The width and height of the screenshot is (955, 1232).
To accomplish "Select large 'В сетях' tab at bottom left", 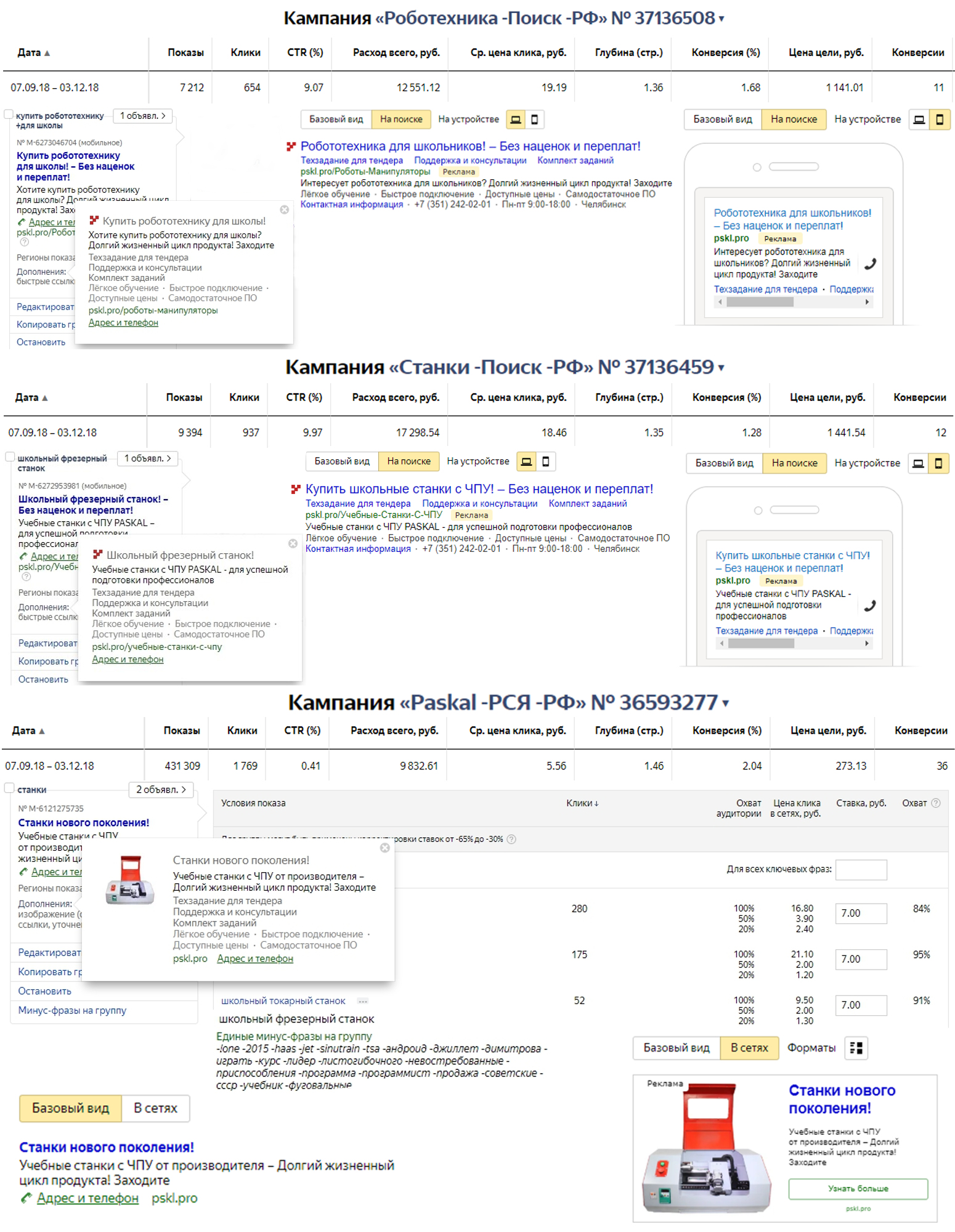I will pos(155,1109).
